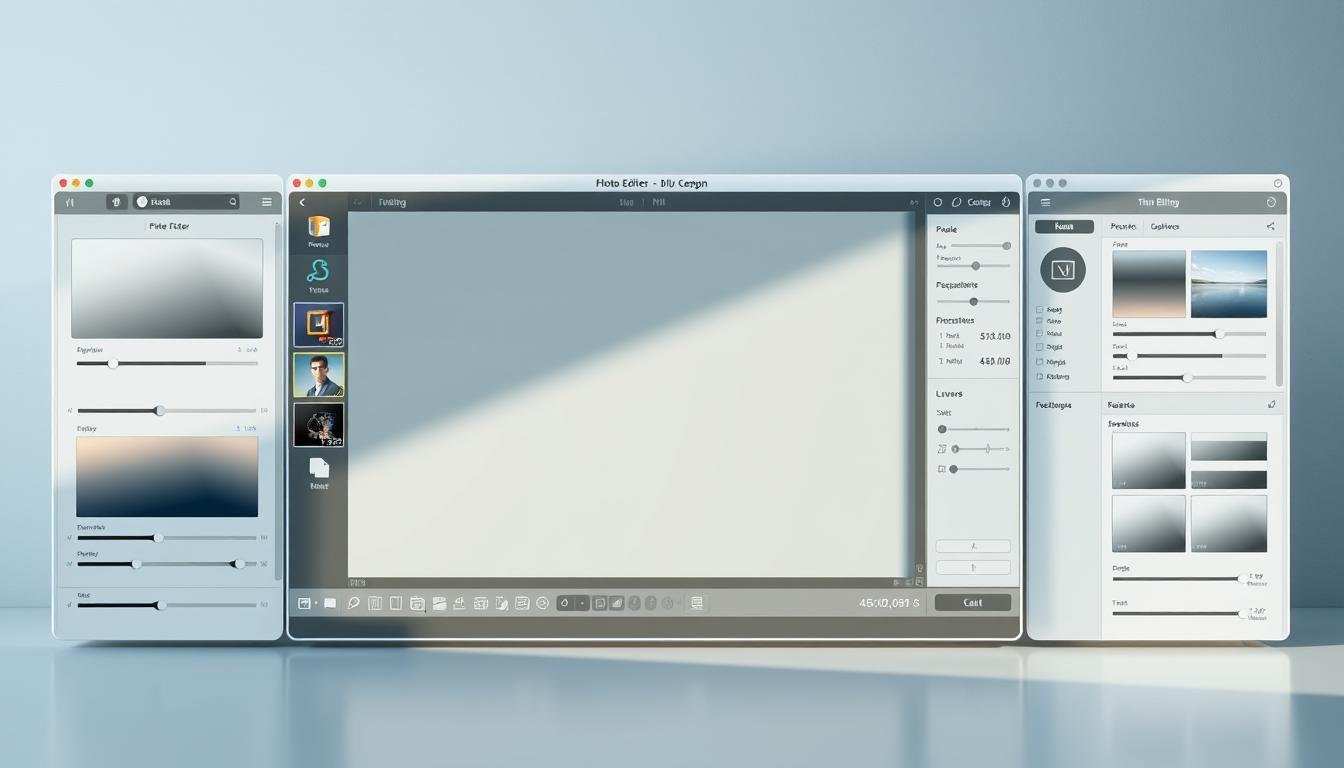Screen dimensions: 1344x768
Task: Click the single page icon in the bottom toolbar
Action: pos(396,603)
